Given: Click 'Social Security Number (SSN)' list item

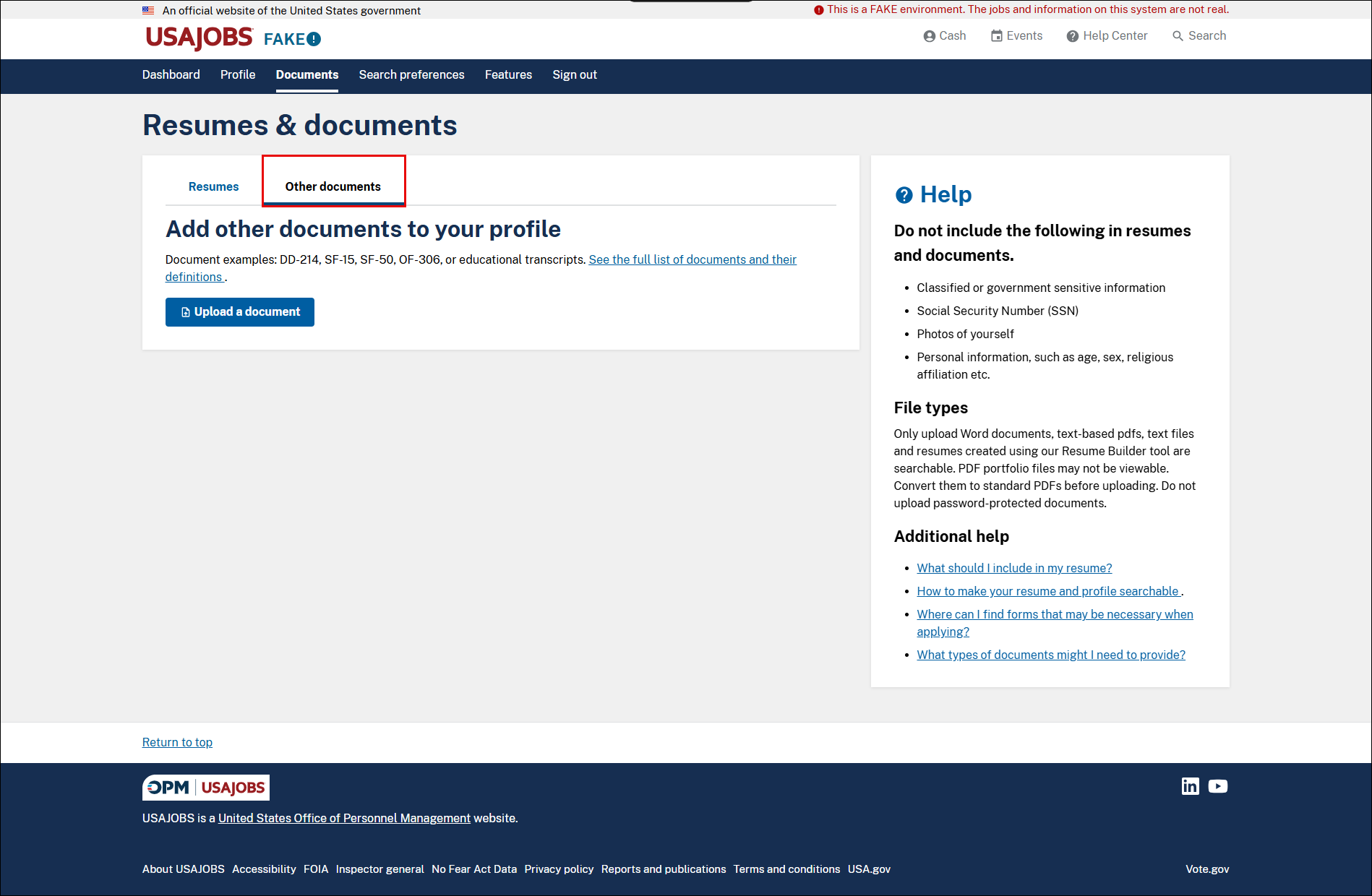Looking at the screenshot, I should click(x=998, y=311).
